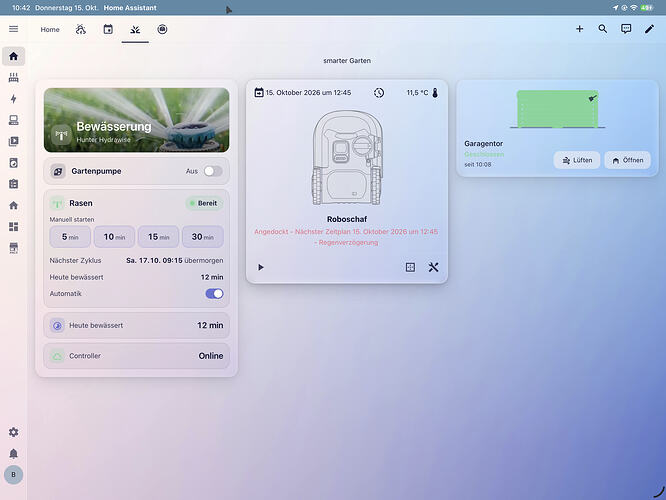Click the thermometer temperature icon
Screen dimensions: 666x500
(x=435, y=93)
